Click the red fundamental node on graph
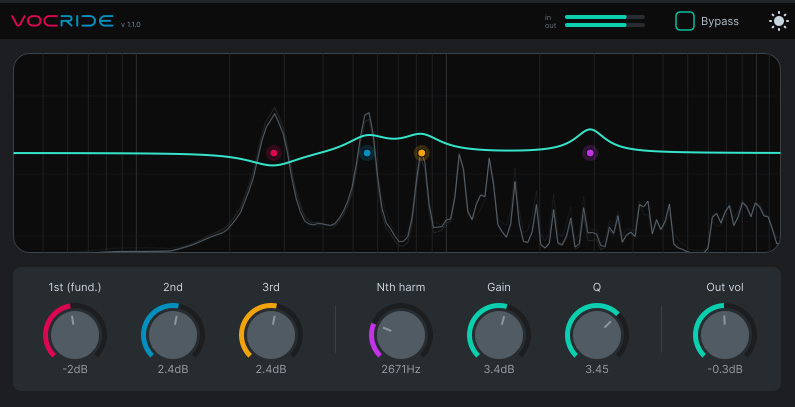795x407 pixels. [274, 153]
